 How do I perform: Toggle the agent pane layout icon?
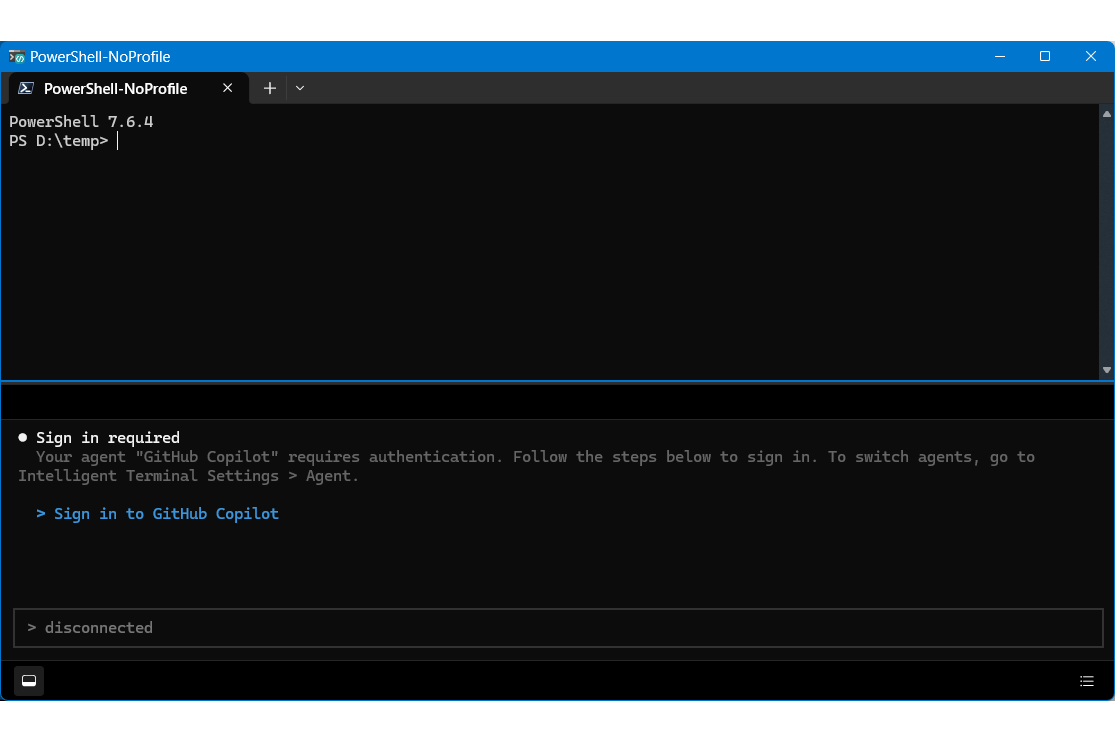(29, 680)
